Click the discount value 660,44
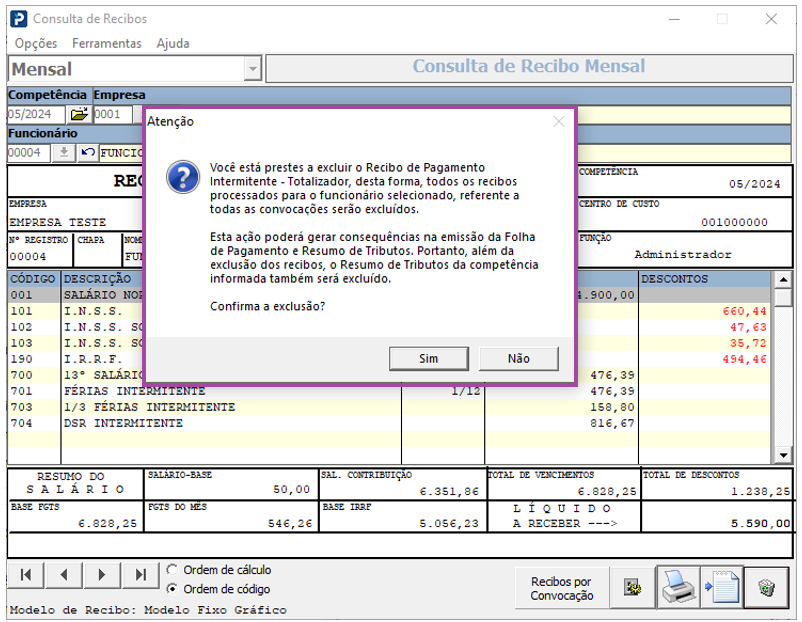 click(x=745, y=311)
